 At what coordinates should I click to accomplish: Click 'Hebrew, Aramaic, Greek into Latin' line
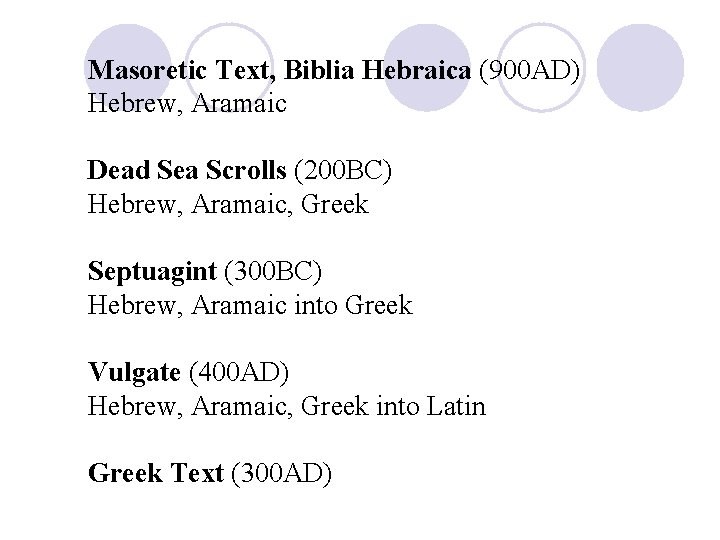[287, 406]
